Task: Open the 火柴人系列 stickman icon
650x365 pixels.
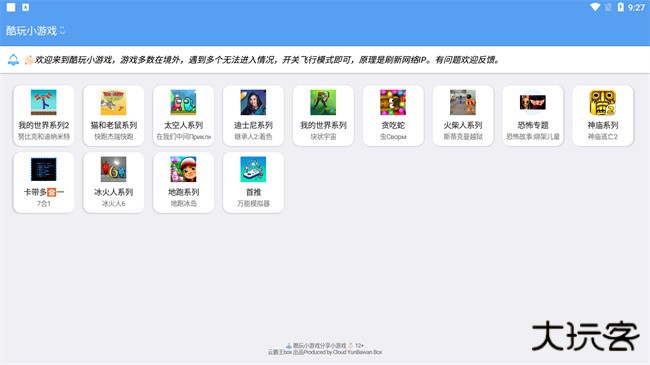Action: [463, 102]
